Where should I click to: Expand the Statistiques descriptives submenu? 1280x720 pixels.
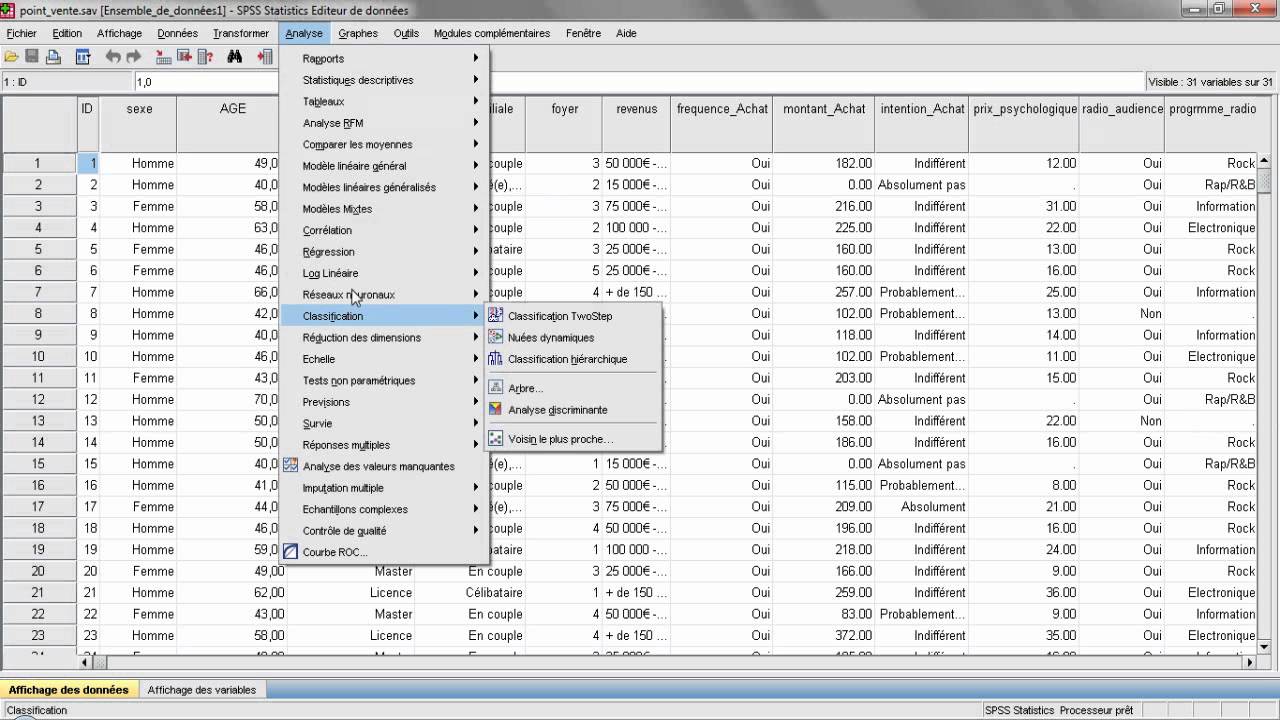[383, 80]
